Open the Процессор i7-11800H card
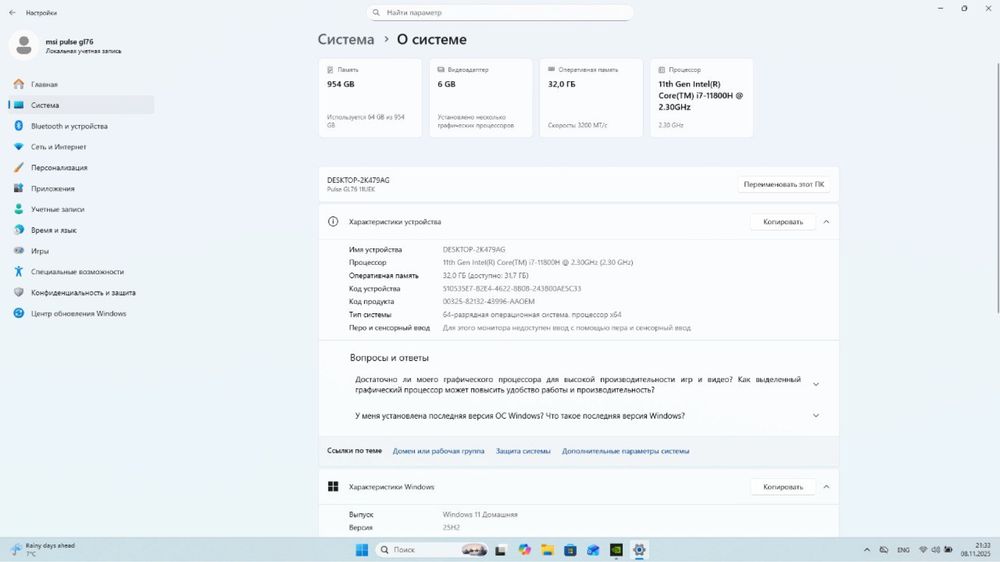The height and width of the screenshot is (562, 1000). tap(702, 98)
